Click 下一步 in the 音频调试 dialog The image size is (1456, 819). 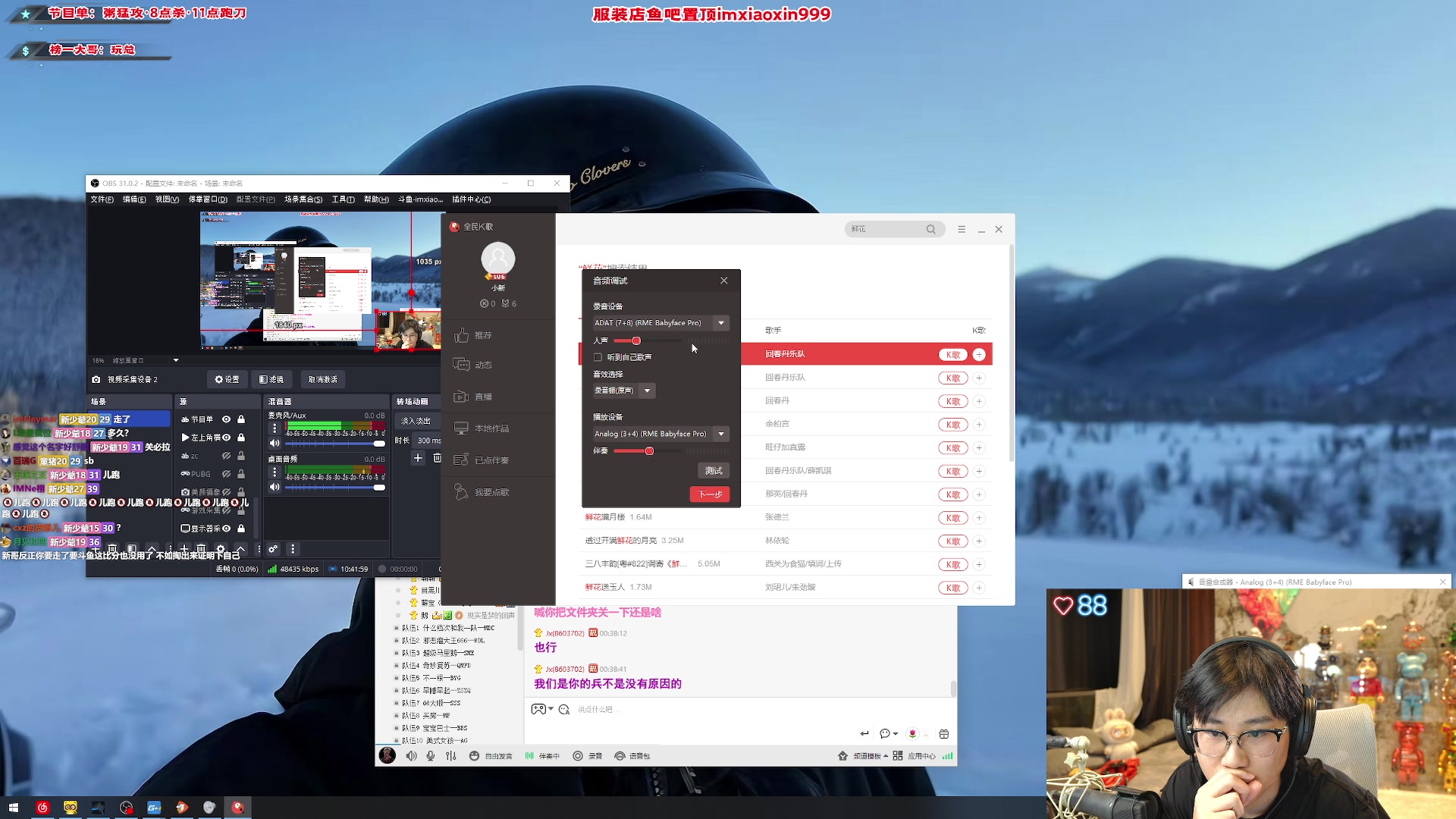click(x=710, y=494)
